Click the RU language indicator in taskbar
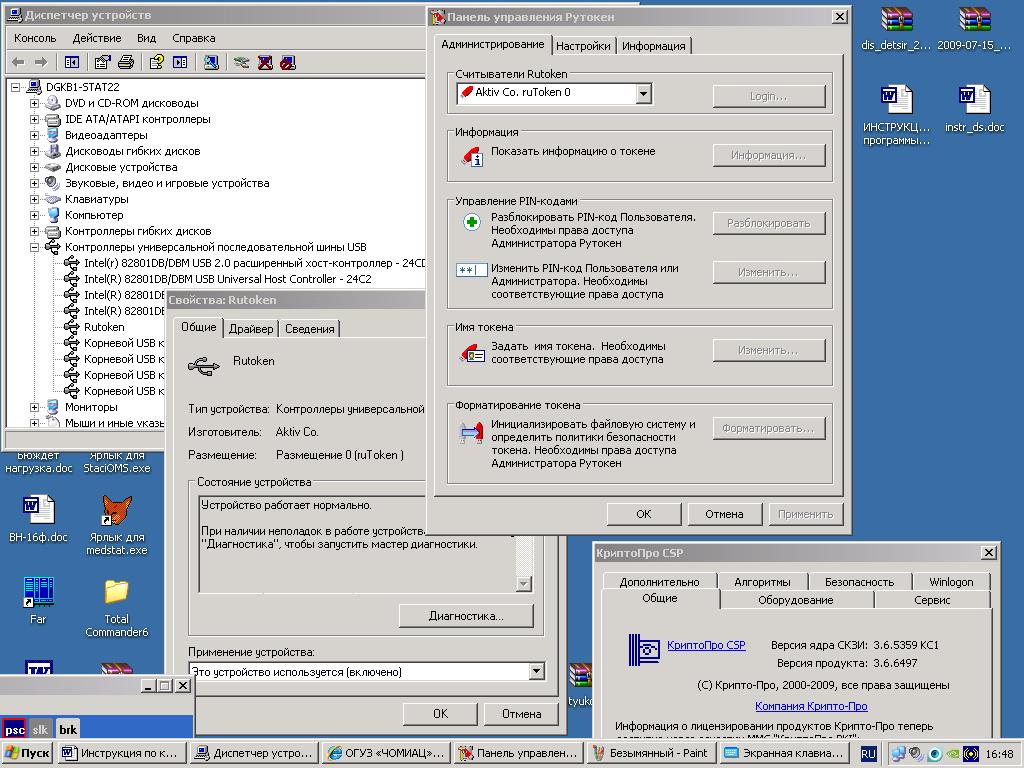 coord(869,753)
